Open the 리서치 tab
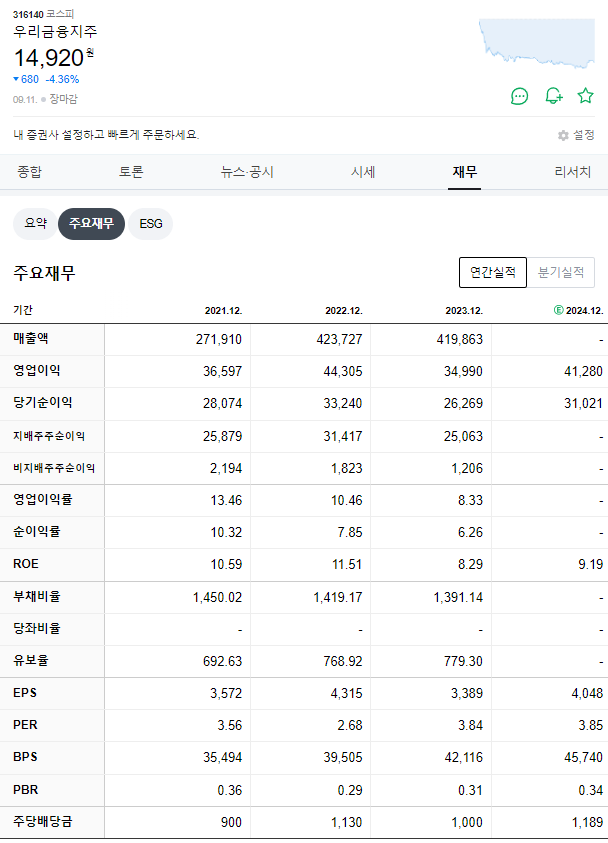The image size is (608, 843). 573,172
